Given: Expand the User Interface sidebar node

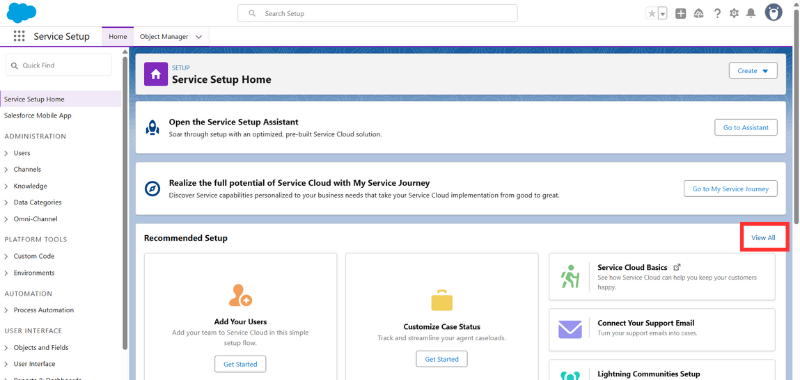Looking at the screenshot, I should 7,364.
